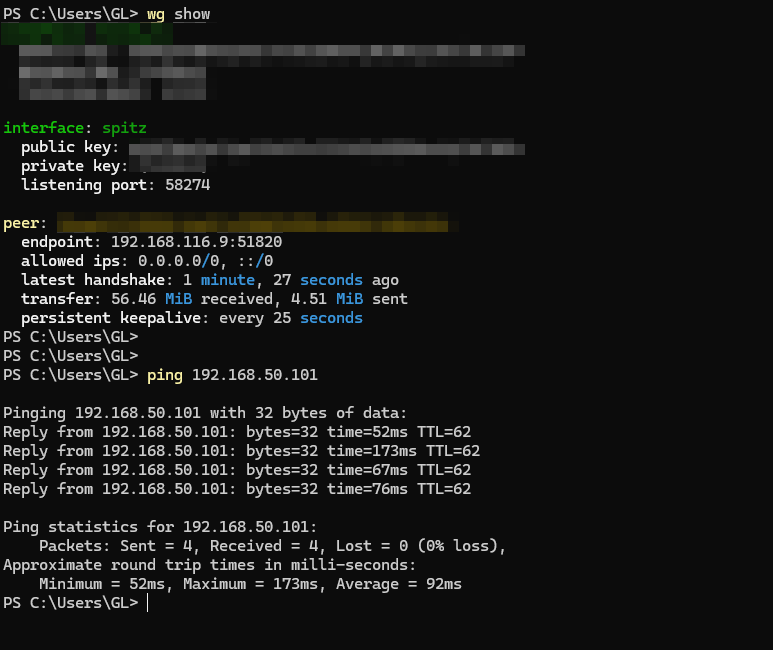This screenshot has width=773, height=650.
Task: Click the 'ping 192.168.50.101' command
Action: pyautogui.click(x=232, y=375)
